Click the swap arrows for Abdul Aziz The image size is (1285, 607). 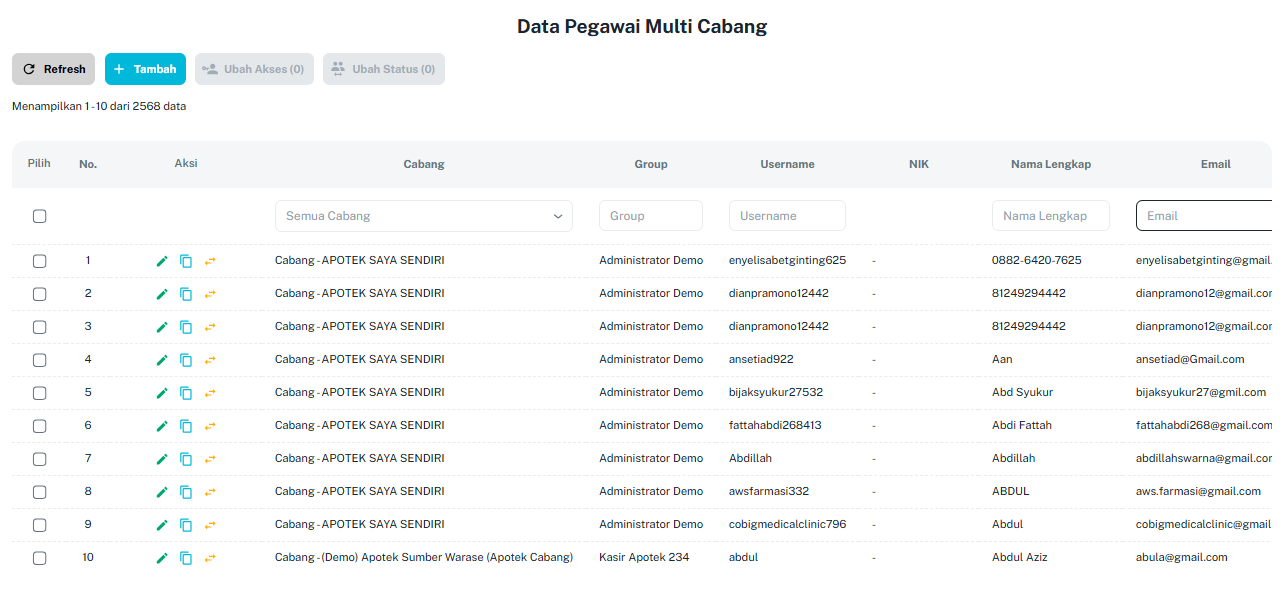click(210, 558)
